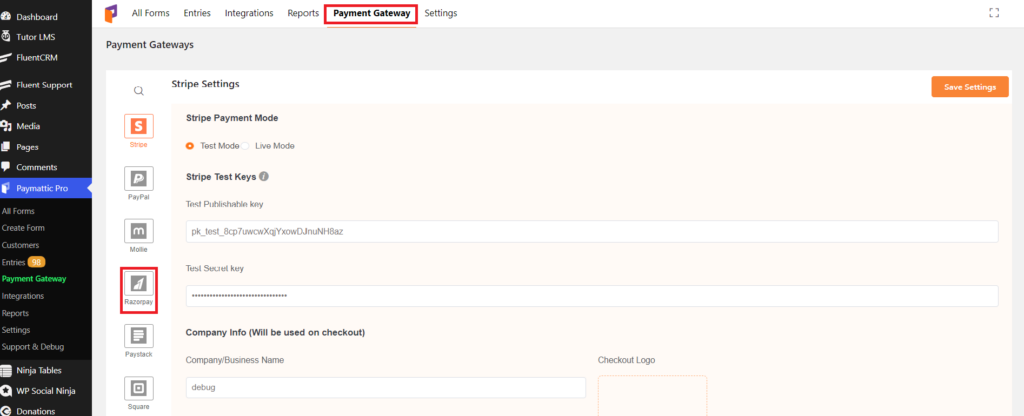
Task: Toggle fullscreen with the expand icon
Action: (994, 12)
